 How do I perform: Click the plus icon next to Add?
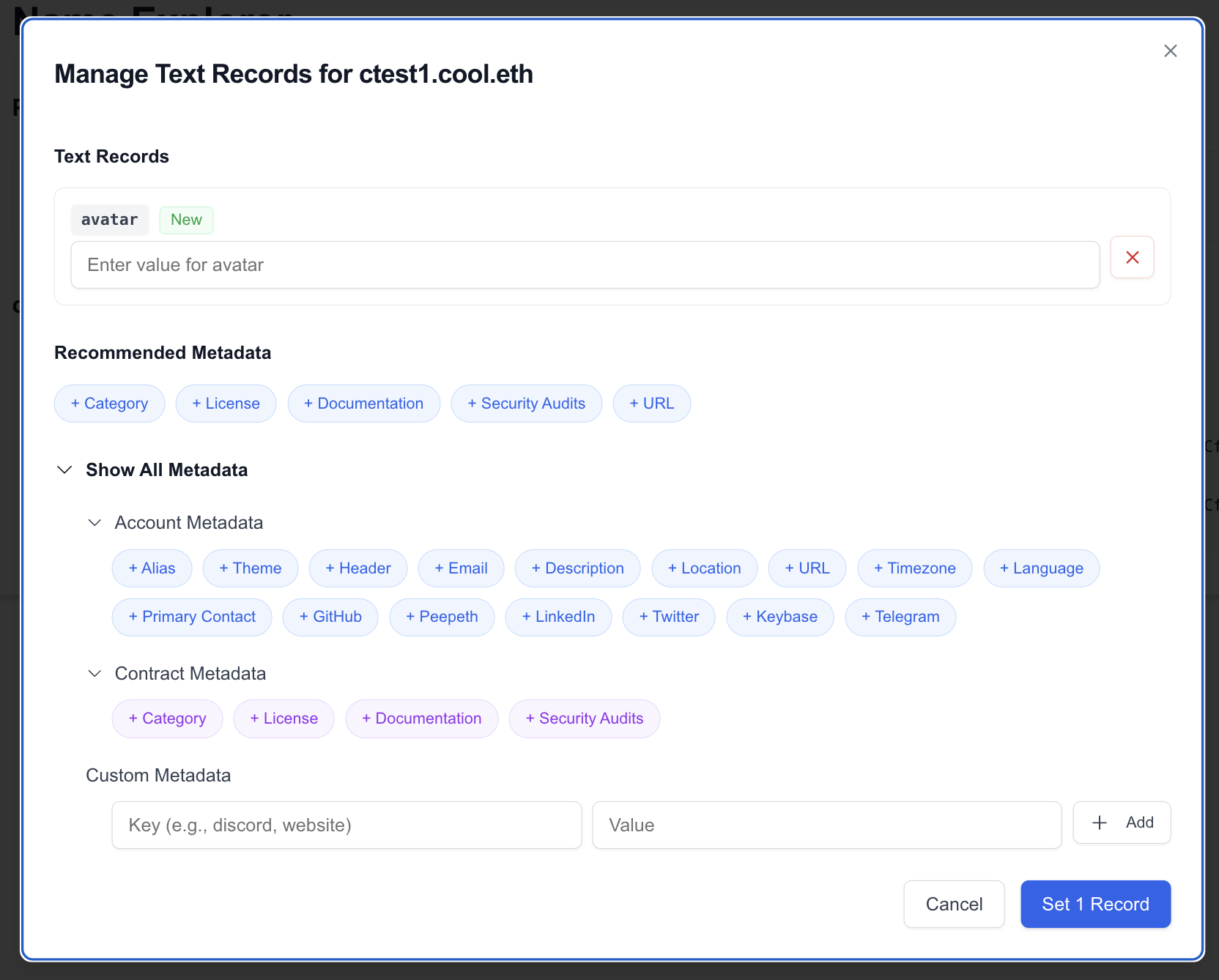1099,823
